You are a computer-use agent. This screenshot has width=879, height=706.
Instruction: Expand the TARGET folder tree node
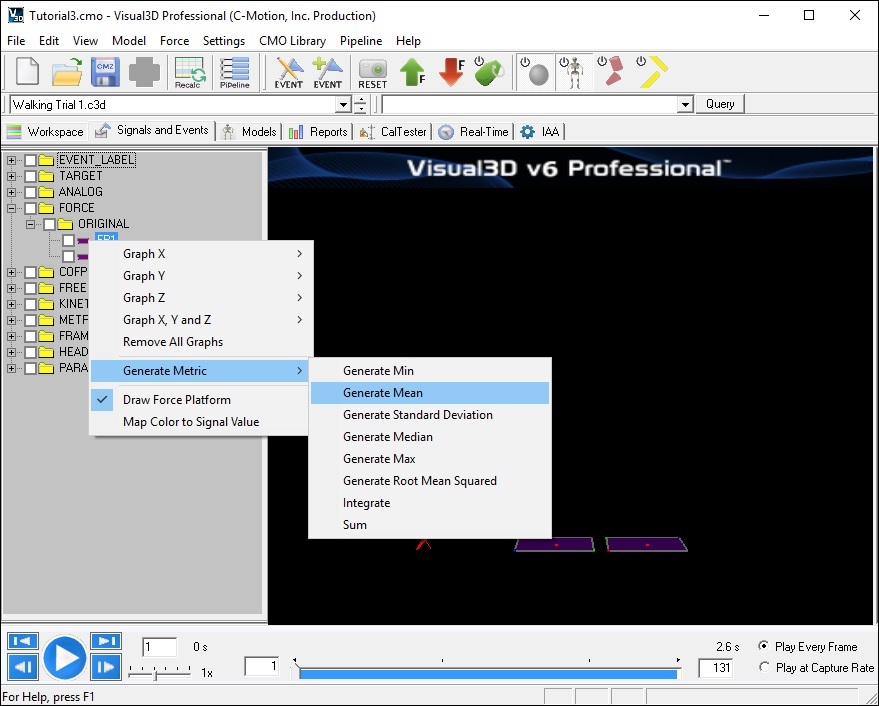coord(12,176)
